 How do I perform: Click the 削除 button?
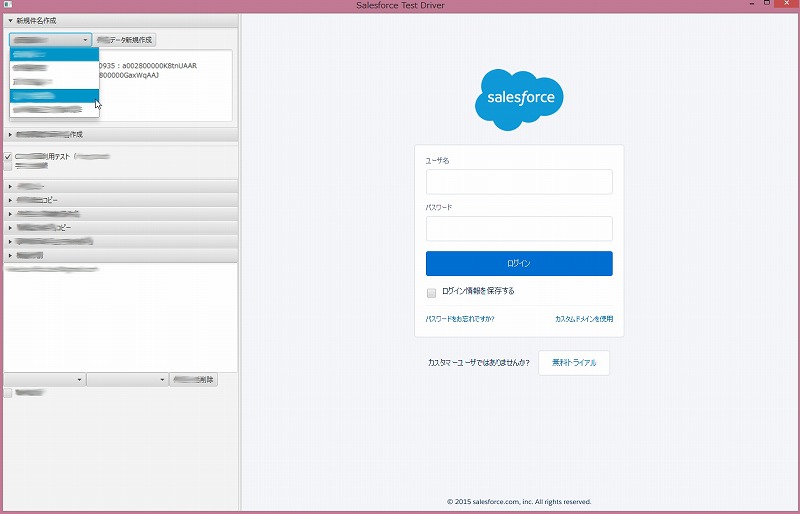click(193, 380)
